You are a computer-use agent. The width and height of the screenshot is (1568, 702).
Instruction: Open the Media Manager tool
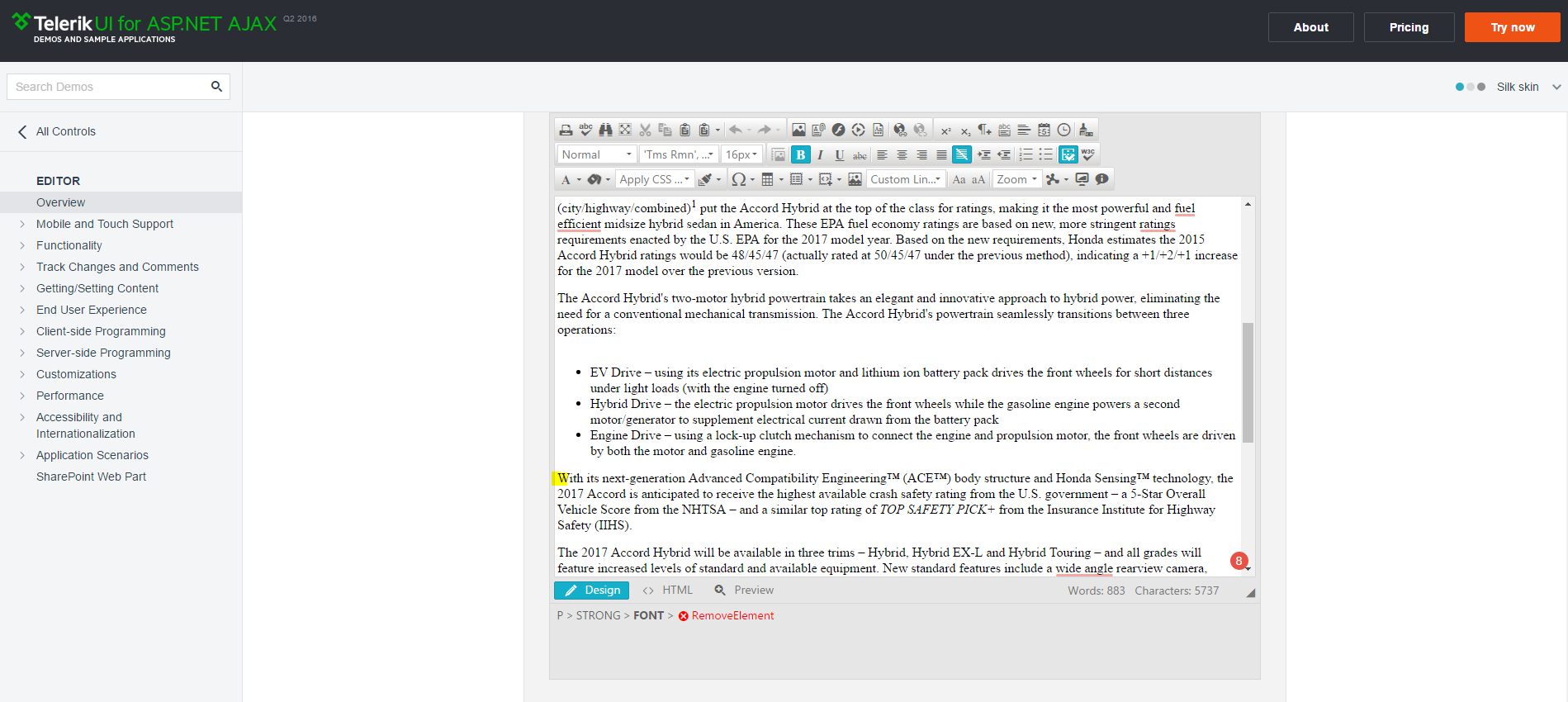point(858,130)
